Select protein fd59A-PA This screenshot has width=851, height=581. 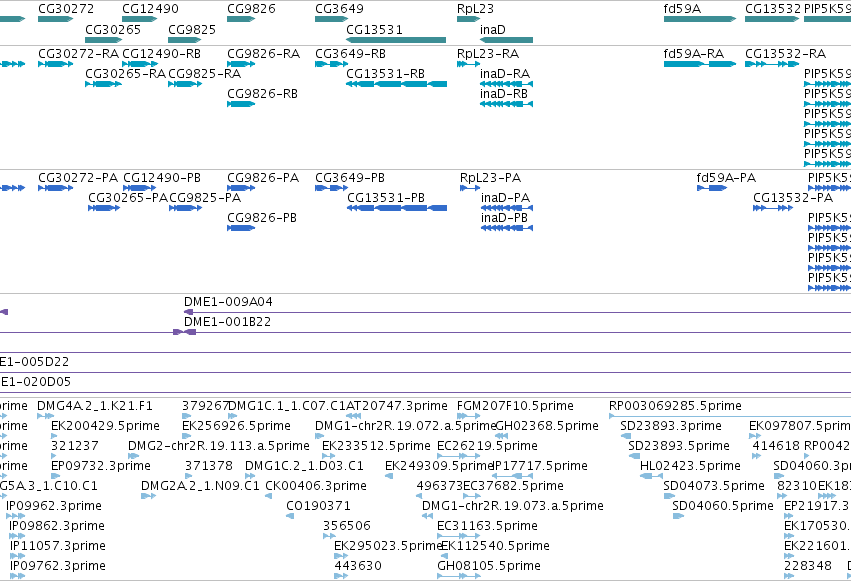[x=712, y=188]
